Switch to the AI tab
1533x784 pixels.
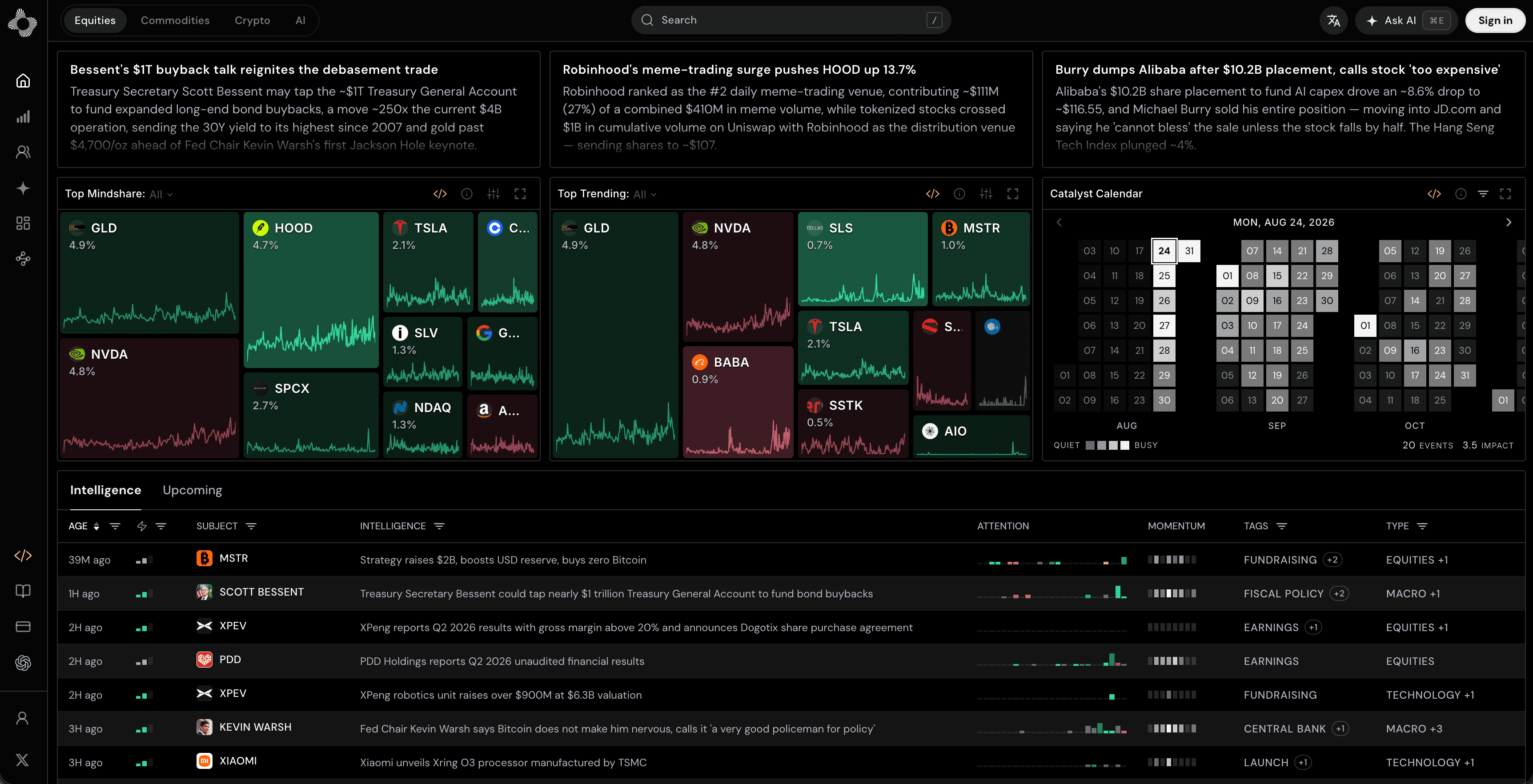coord(301,20)
